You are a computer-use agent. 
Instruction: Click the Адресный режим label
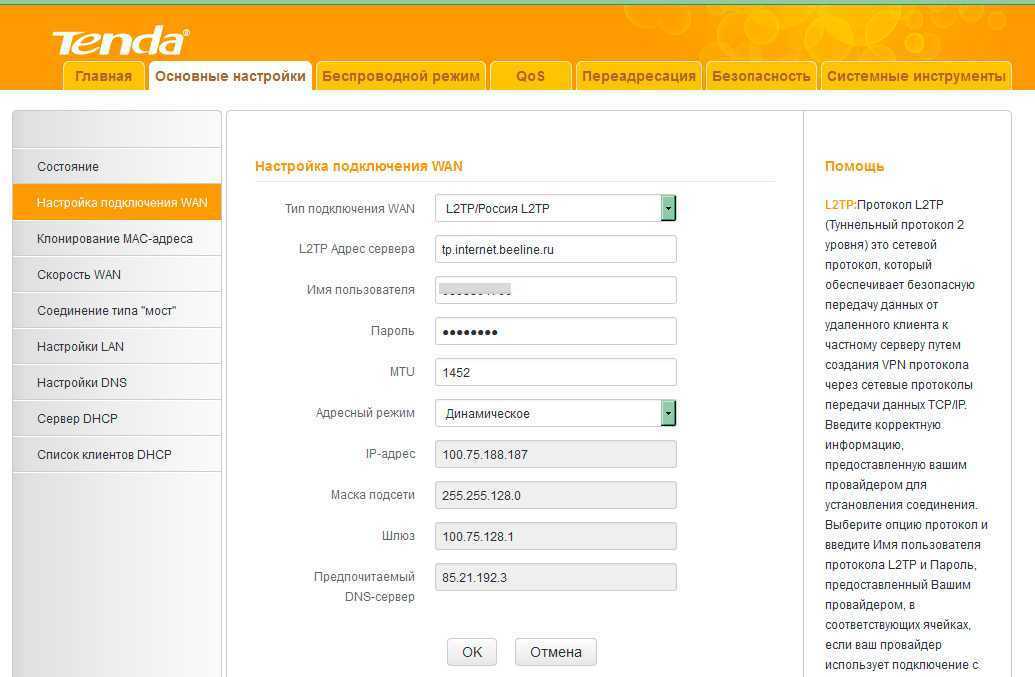pos(365,413)
